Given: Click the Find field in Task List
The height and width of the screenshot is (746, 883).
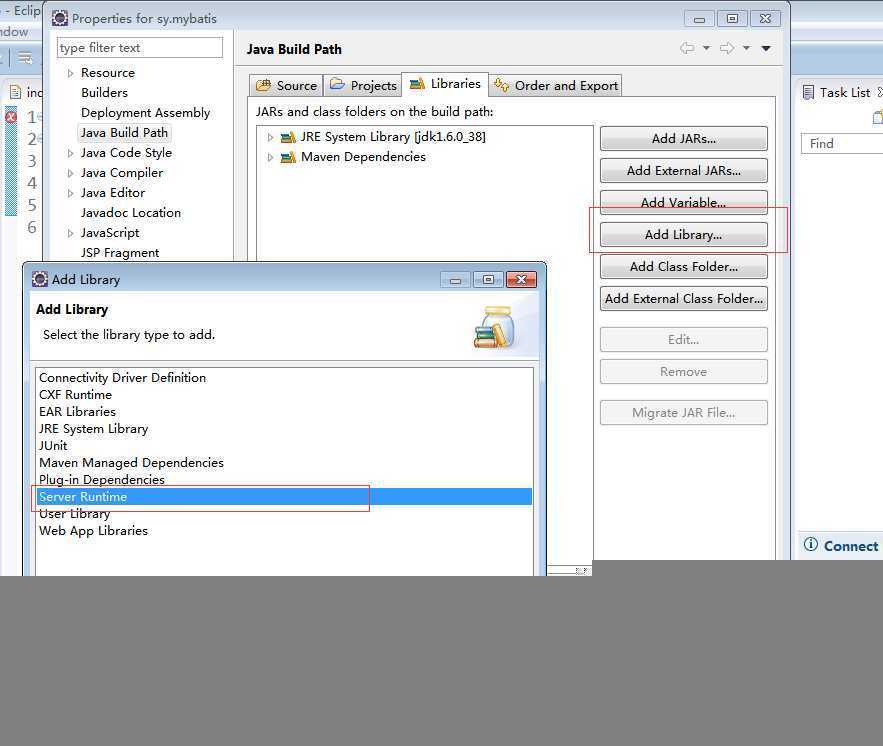Looking at the screenshot, I should [x=842, y=144].
